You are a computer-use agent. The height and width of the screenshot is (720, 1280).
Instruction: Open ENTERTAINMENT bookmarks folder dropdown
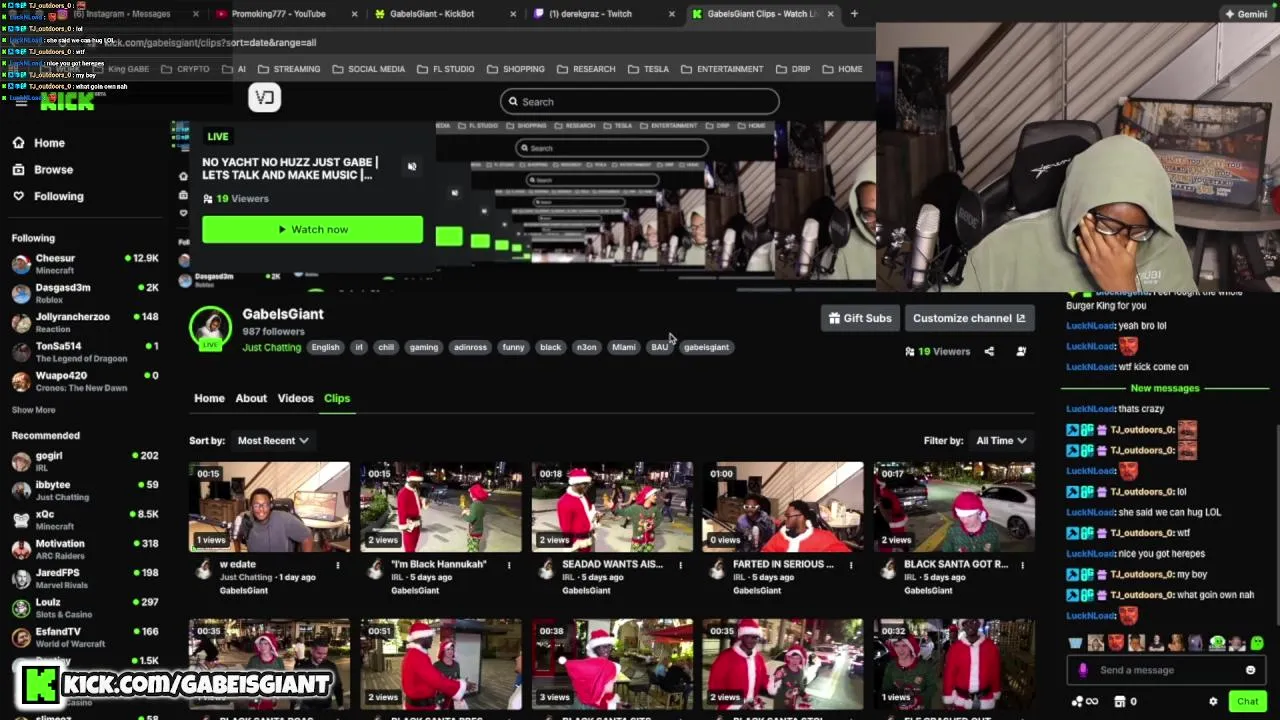pos(721,69)
